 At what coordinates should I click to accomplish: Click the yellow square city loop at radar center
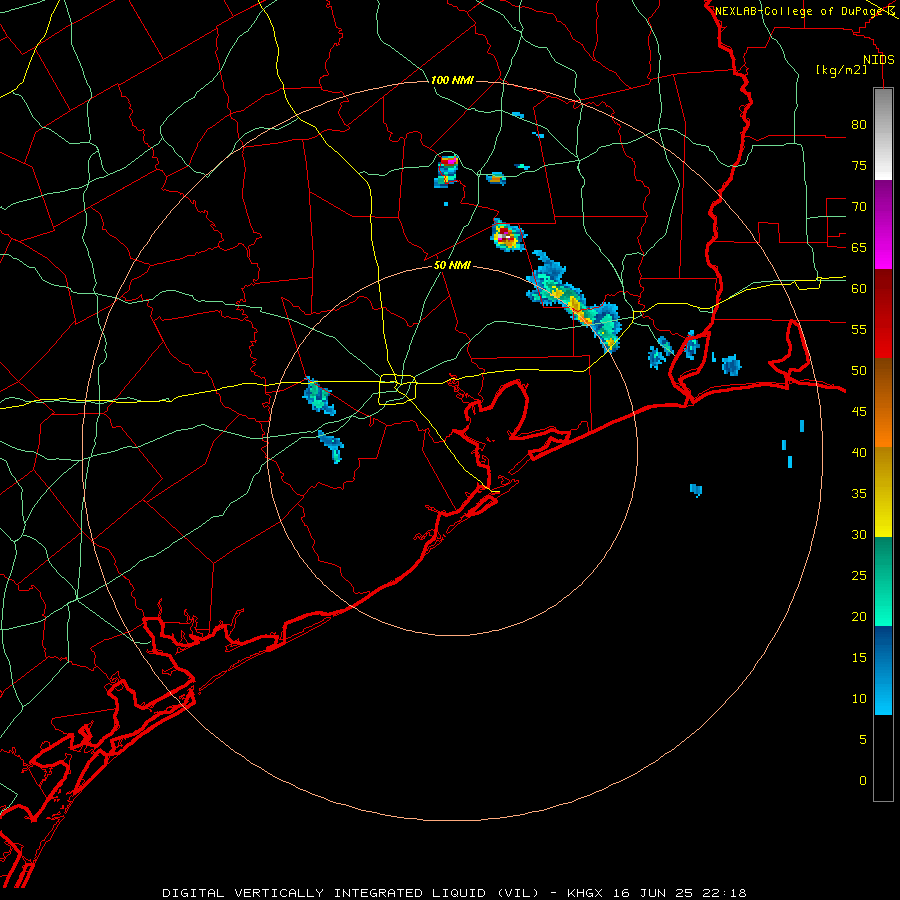point(397,389)
